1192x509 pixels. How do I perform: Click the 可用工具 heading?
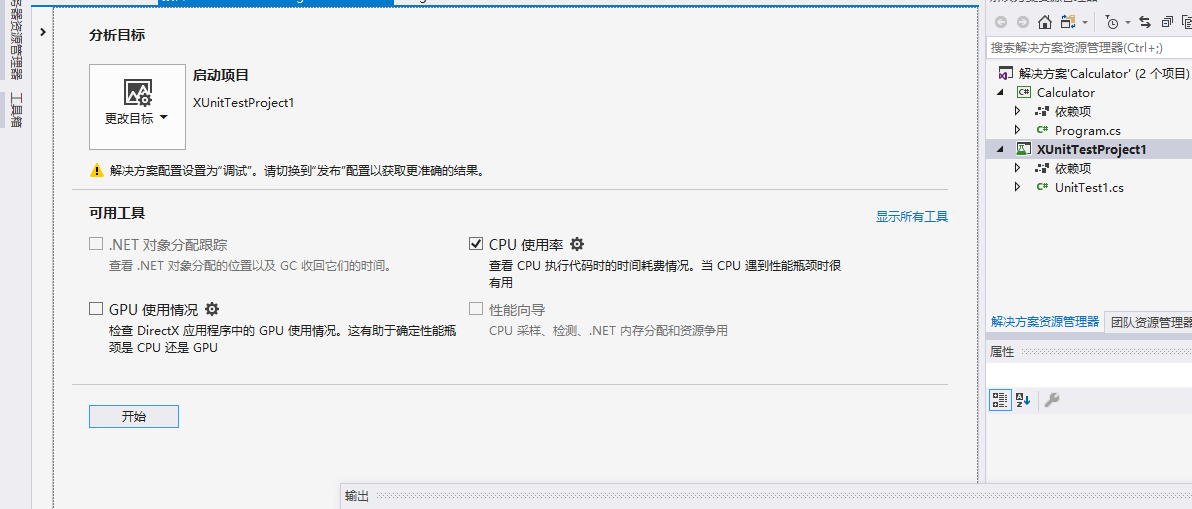pos(117,213)
